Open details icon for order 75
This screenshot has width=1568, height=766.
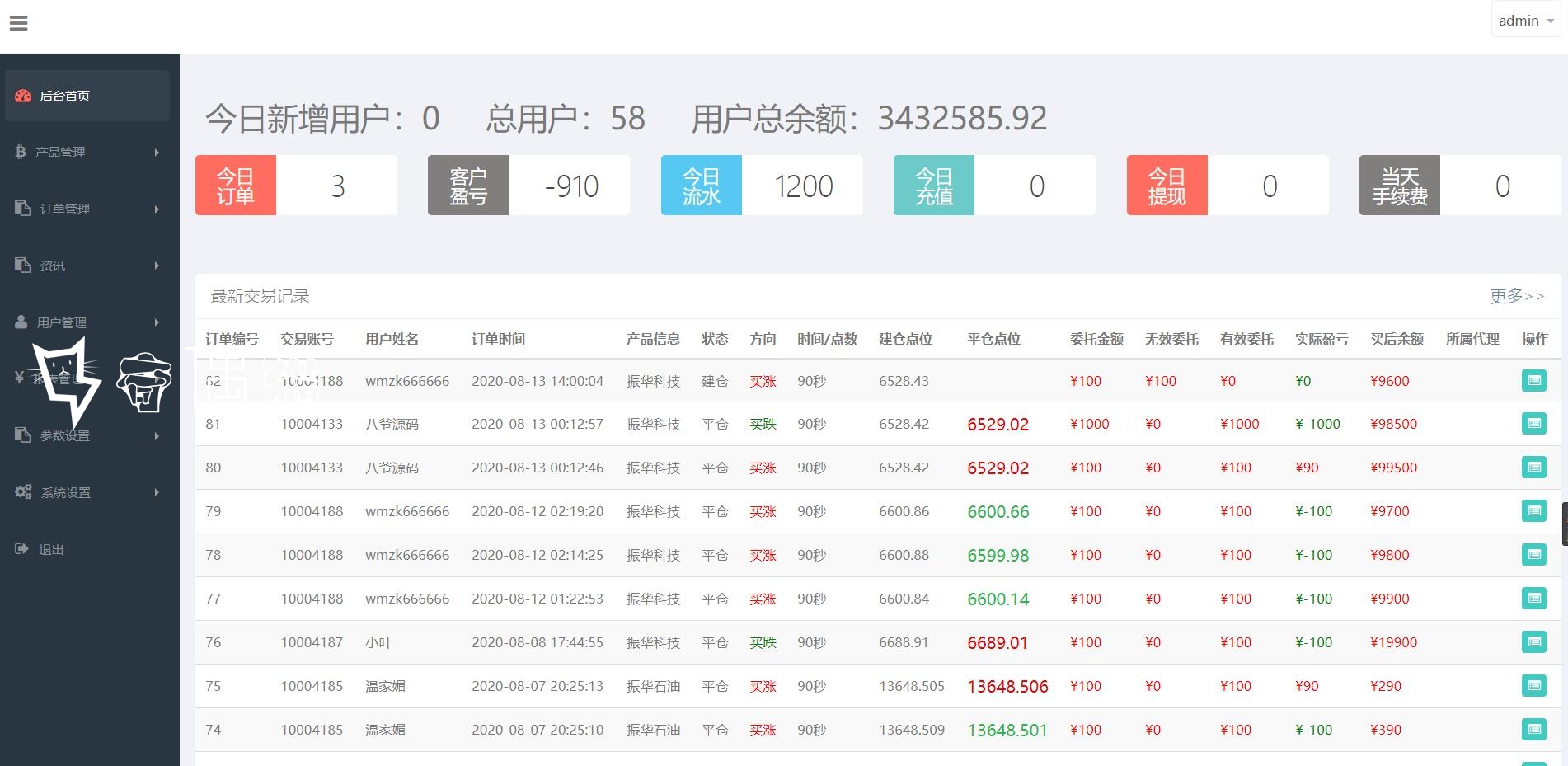coord(1534,685)
